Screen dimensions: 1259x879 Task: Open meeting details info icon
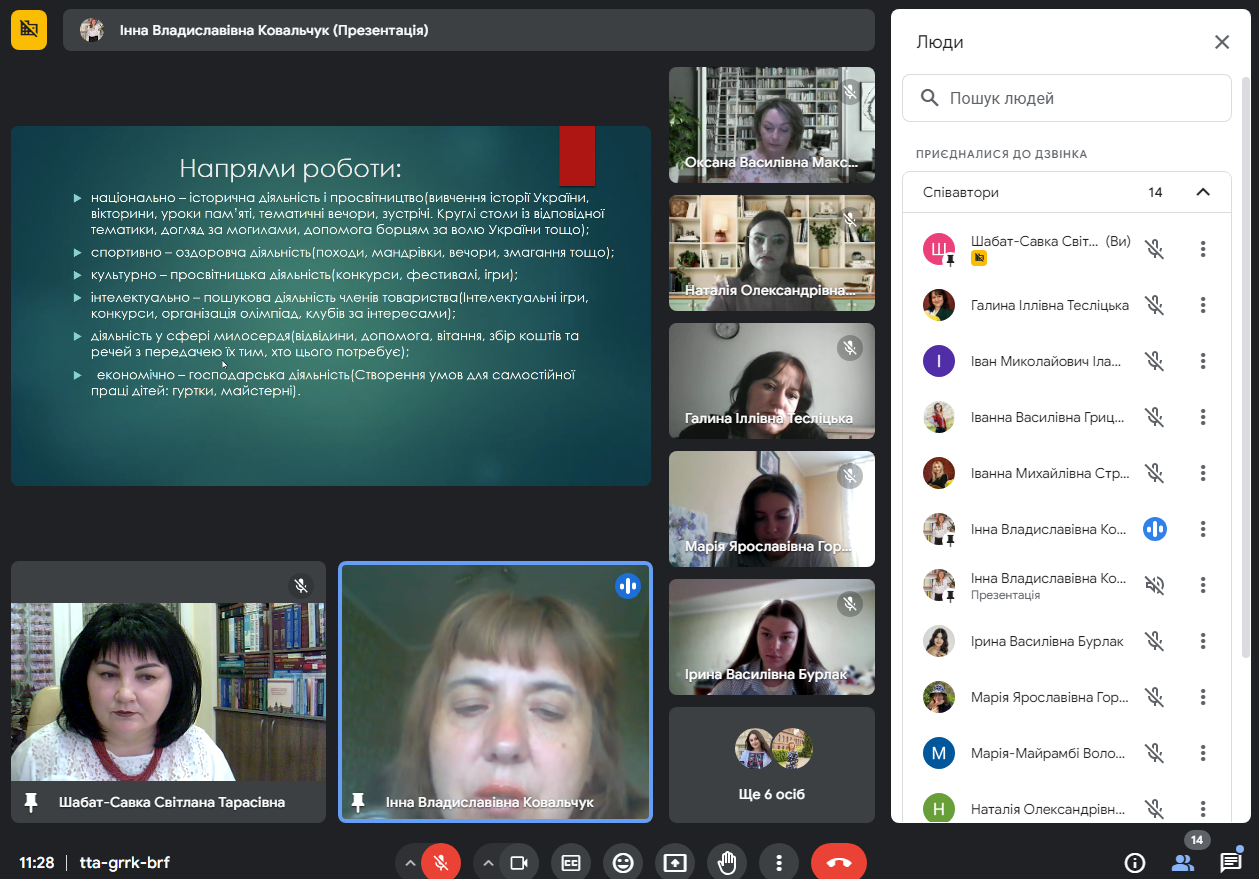click(1135, 862)
